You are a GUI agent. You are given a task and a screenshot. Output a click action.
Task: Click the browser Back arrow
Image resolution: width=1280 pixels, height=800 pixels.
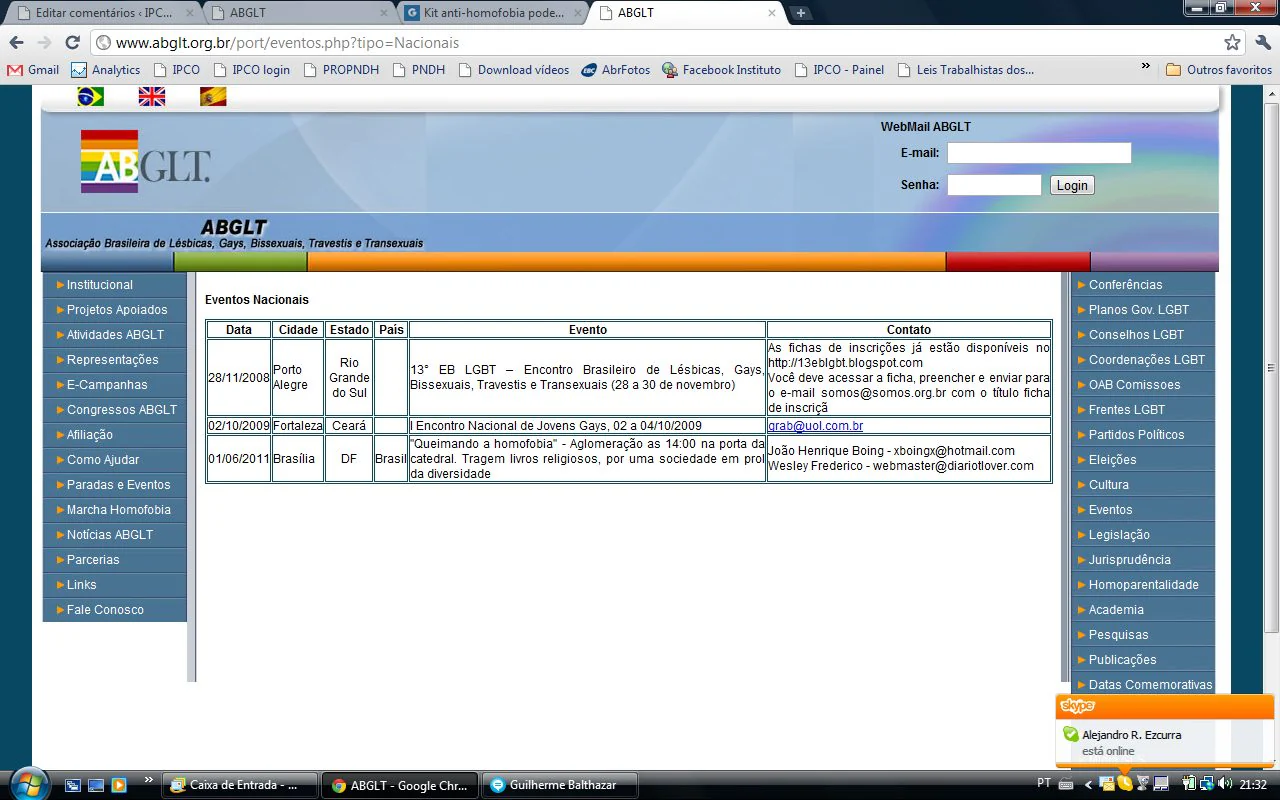(x=16, y=43)
